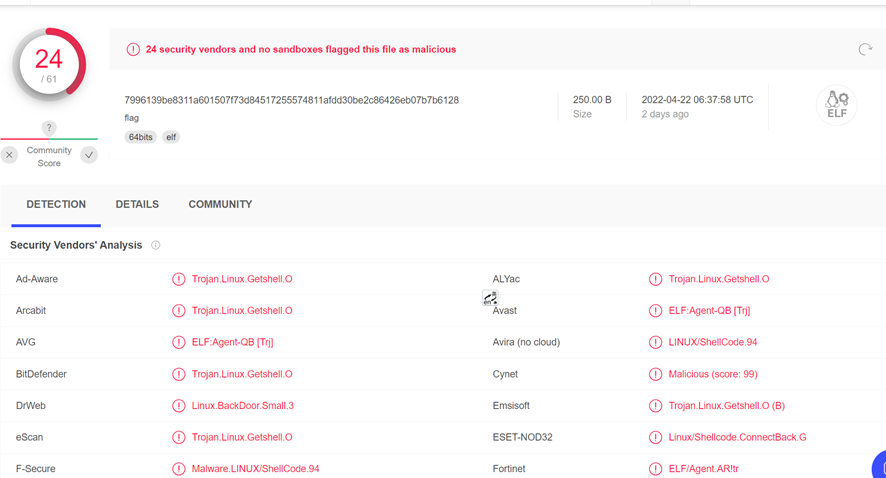Select the DETECTION tab
This screenshot has height=478, width=886.
click(56, 204)
